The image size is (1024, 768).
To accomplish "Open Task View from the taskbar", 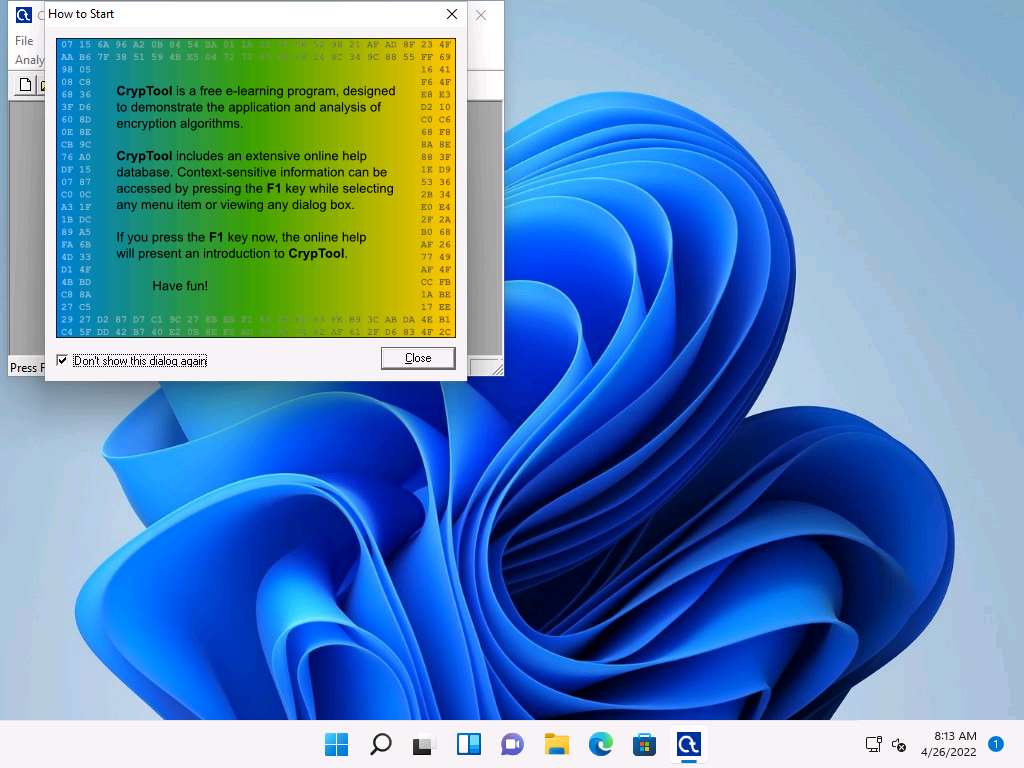I will click(425, 744).
